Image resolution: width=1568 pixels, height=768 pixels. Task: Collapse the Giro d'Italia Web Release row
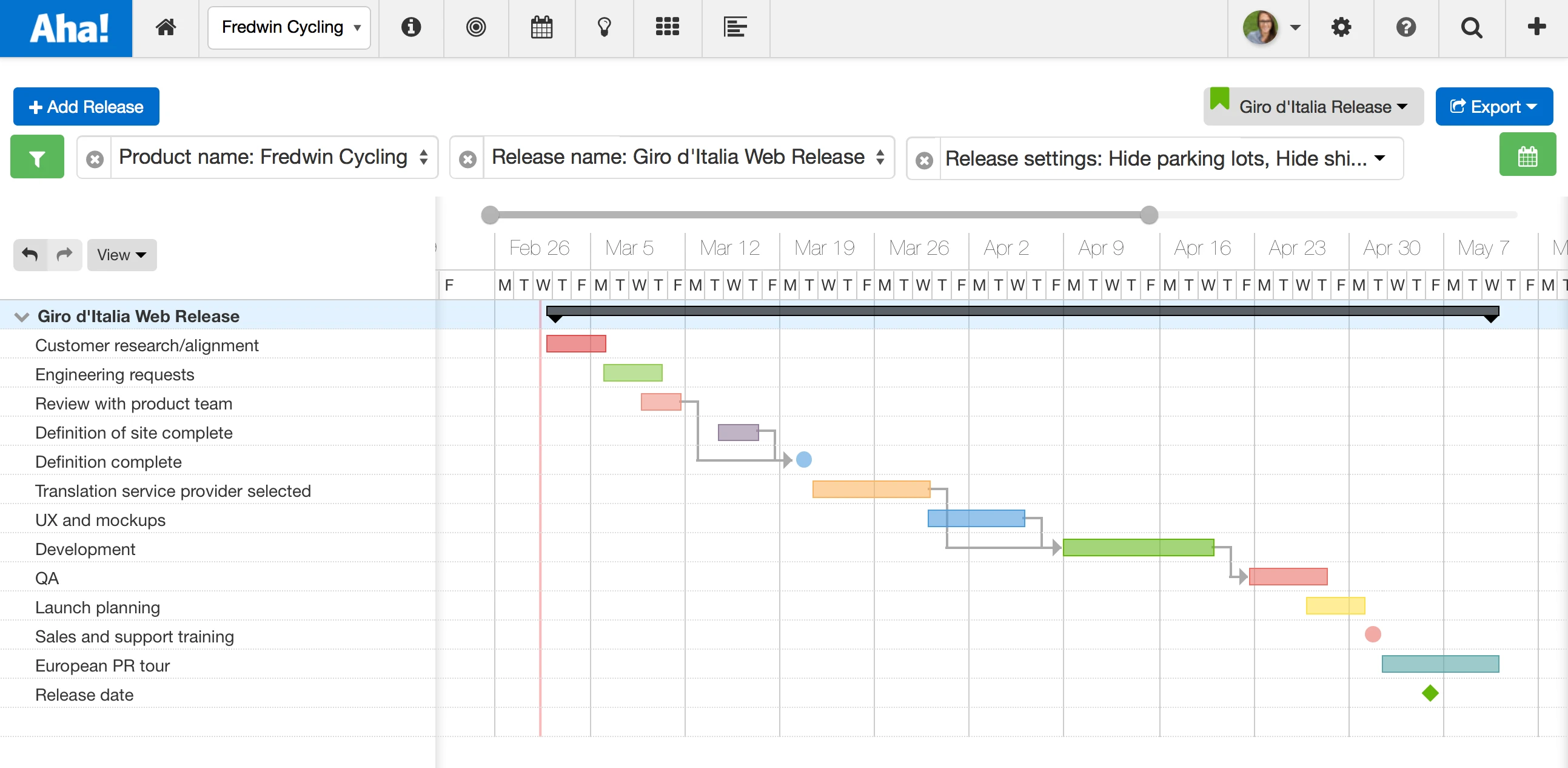click(x=22, y=317)
